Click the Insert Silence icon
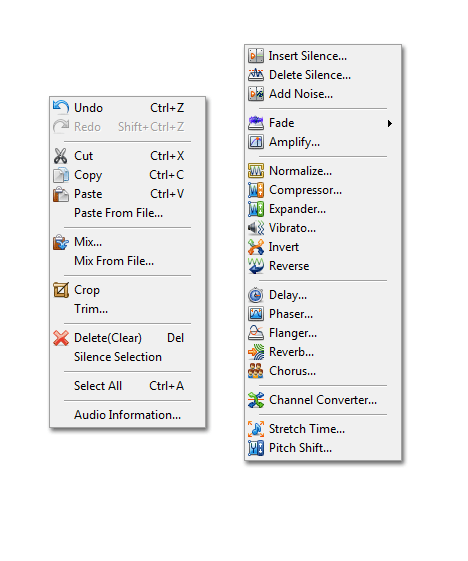 tap(256, 56)
